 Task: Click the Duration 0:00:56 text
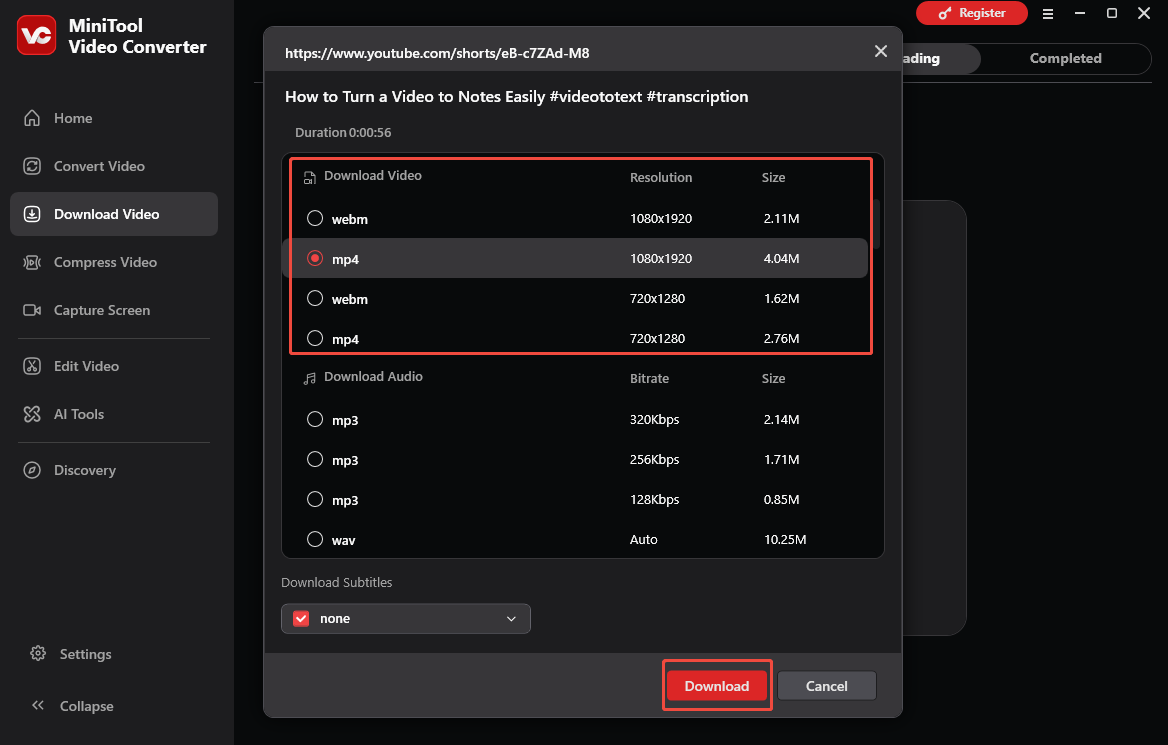click(x=343, y=133)
